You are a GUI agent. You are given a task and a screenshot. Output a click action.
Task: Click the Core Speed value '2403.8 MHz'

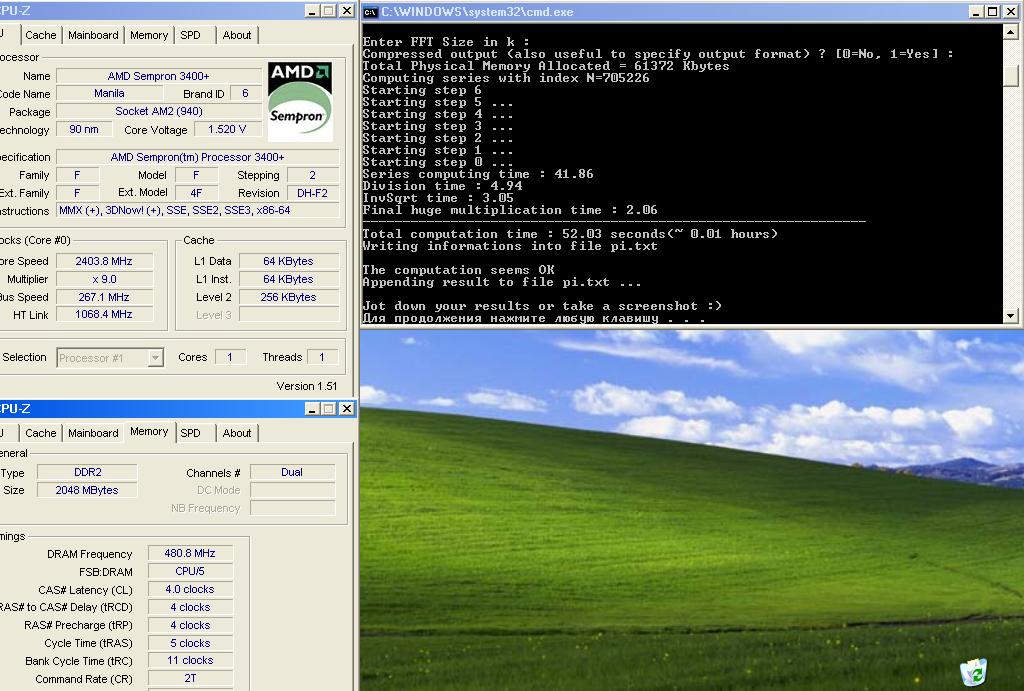(x=104, y=261)
